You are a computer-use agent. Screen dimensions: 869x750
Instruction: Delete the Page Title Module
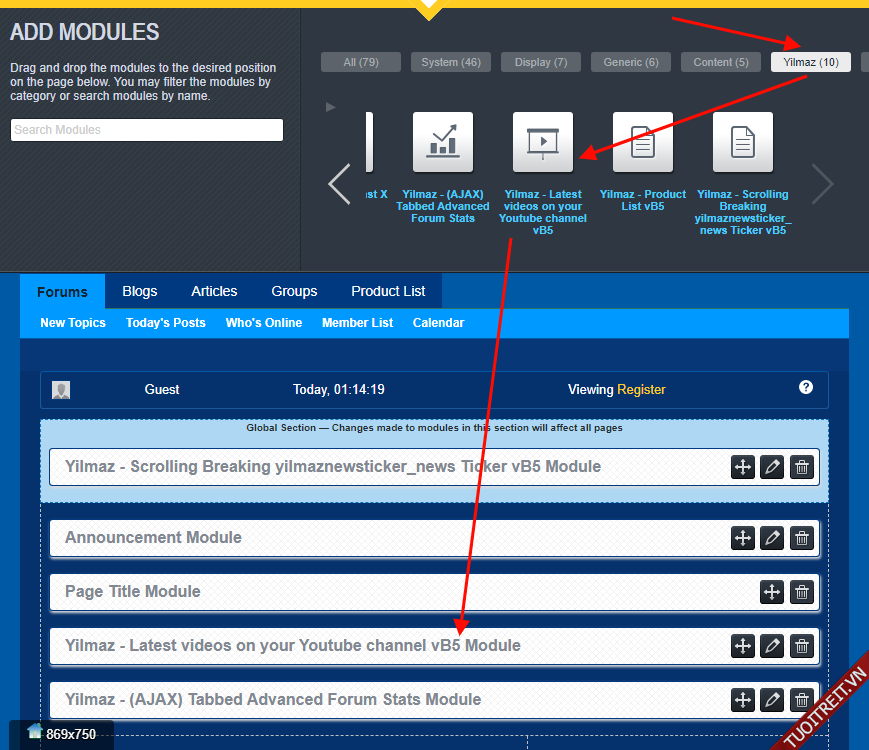tap(801, 593)
